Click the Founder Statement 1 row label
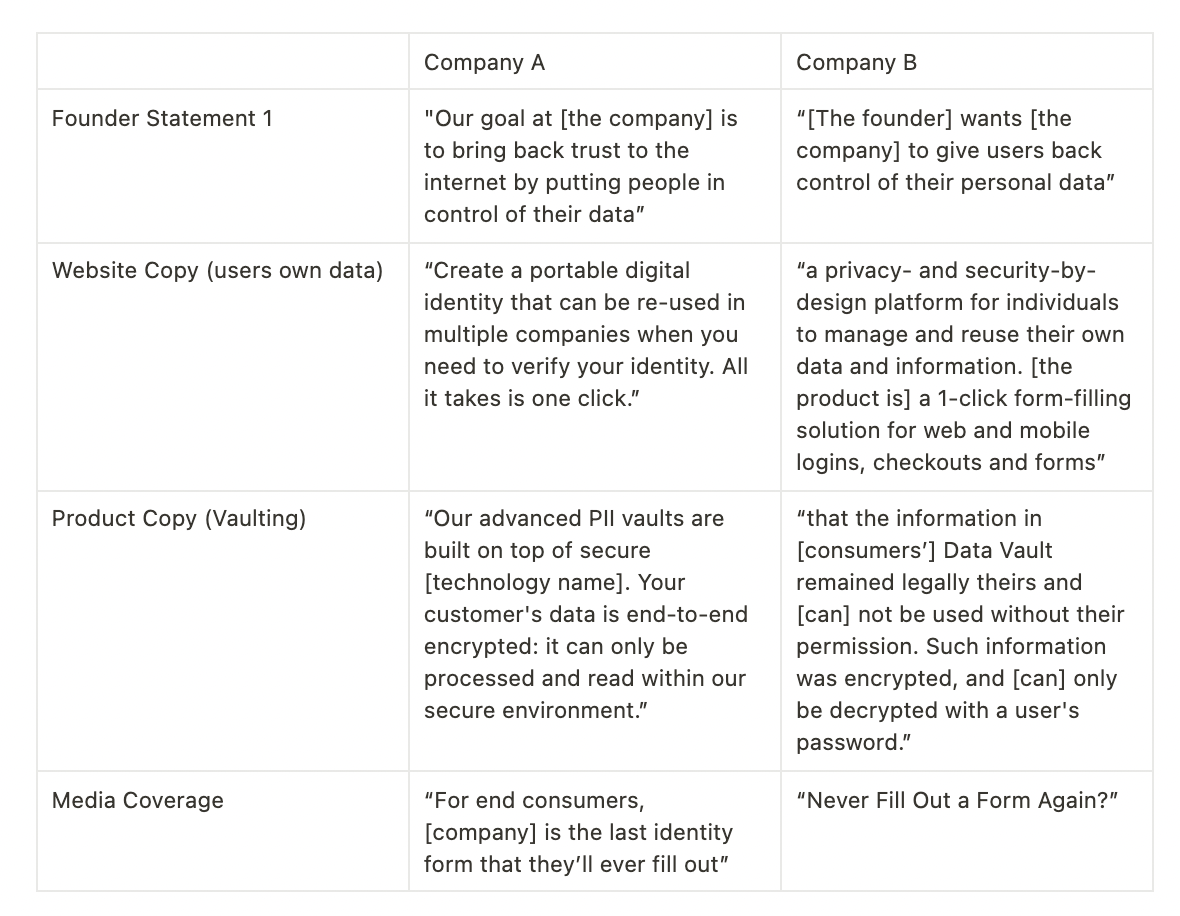 [x=162, y=118]
